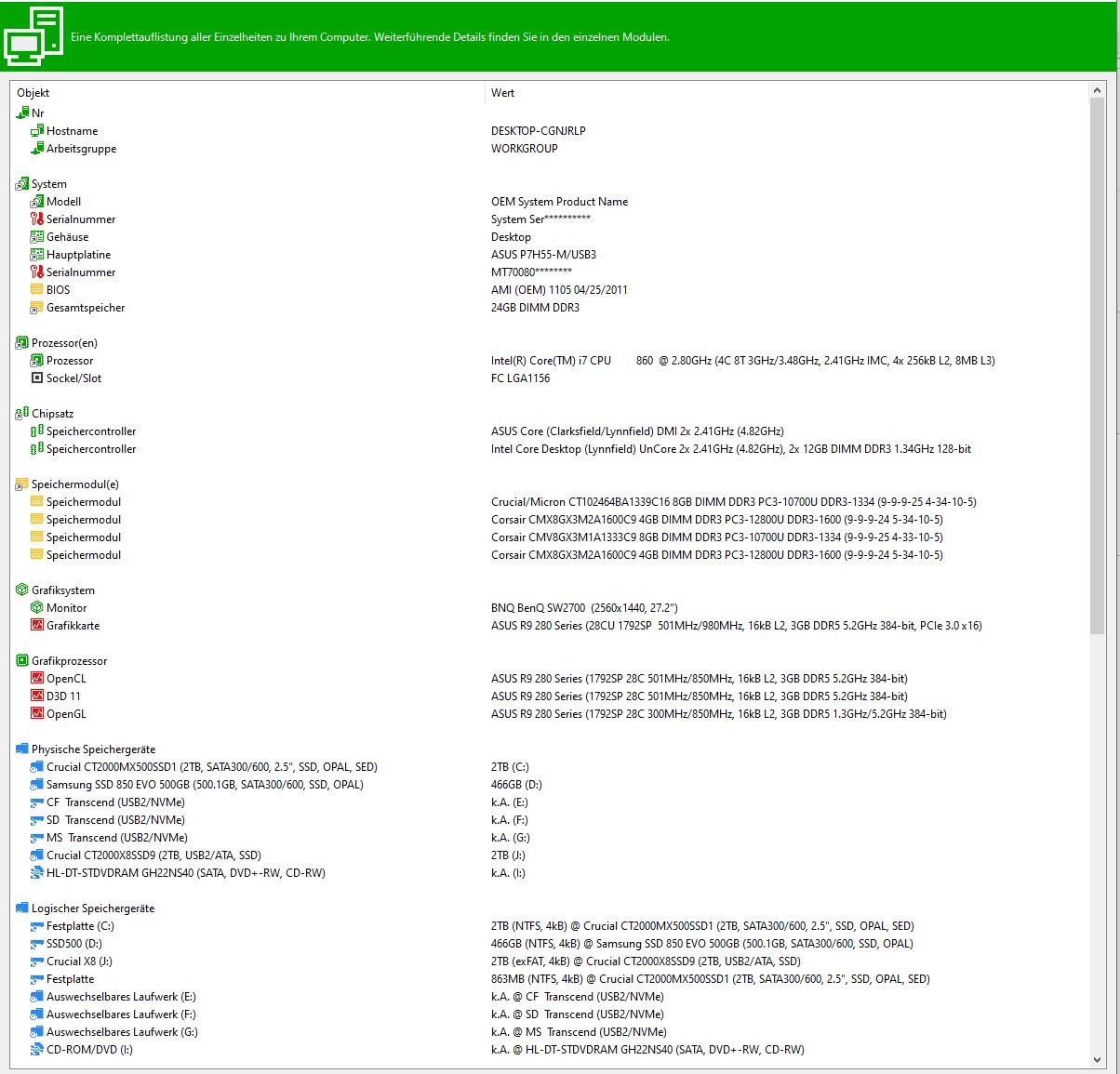The image size is (1120, 1074).
Task: Select the MS Transcend (USB2/NVMe) physical device row
Action: (117, 838)
